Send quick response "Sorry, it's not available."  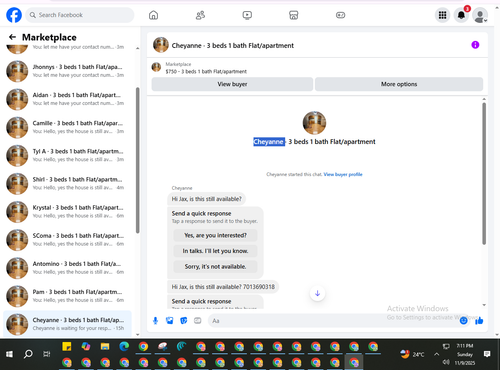click(215, 267)
